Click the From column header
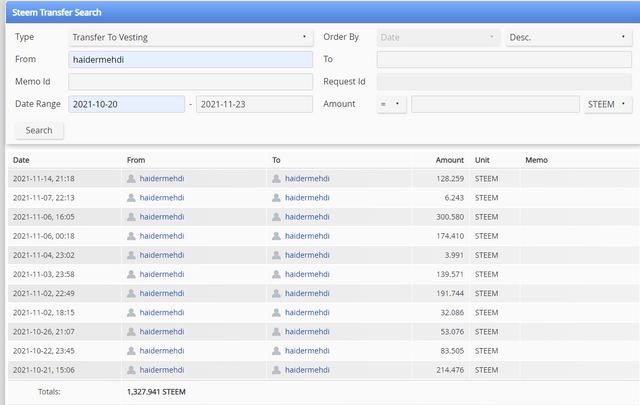This screenshot has width=640, height=405. (136, 160)
